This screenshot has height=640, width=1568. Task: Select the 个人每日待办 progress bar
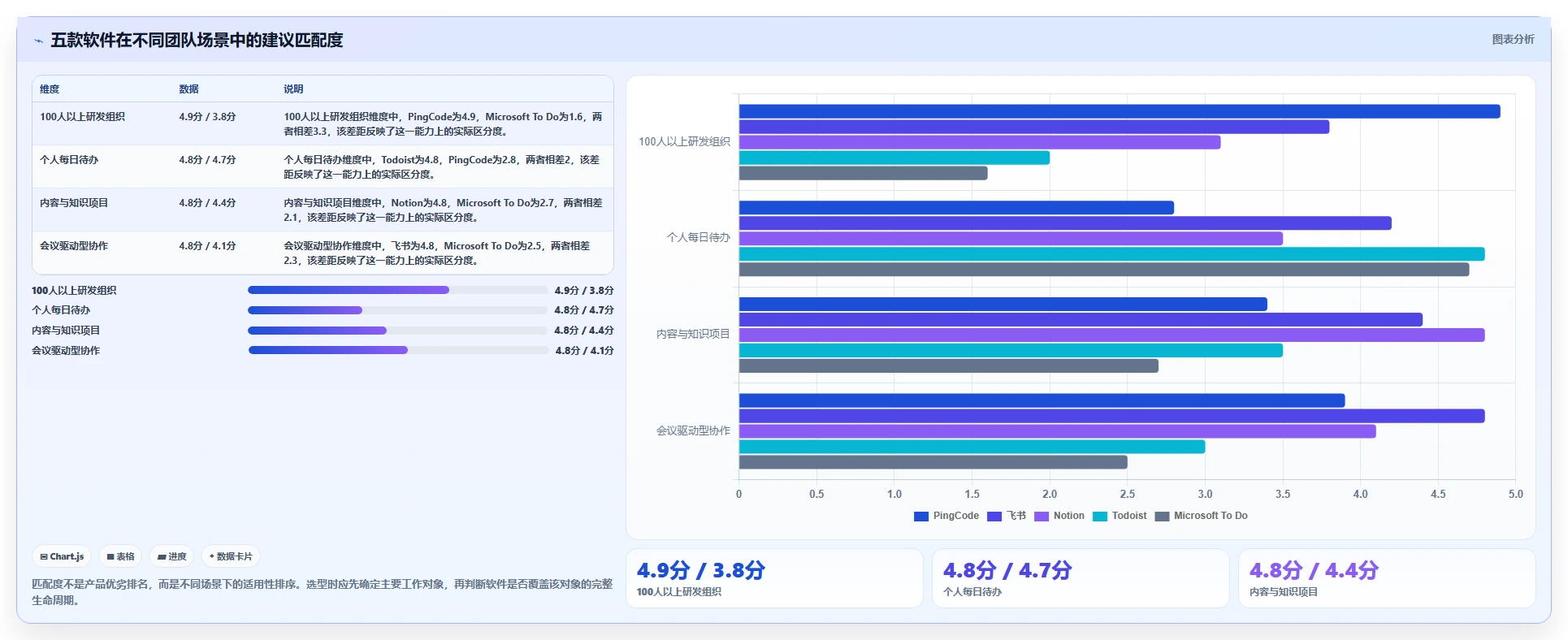point(398,310)
